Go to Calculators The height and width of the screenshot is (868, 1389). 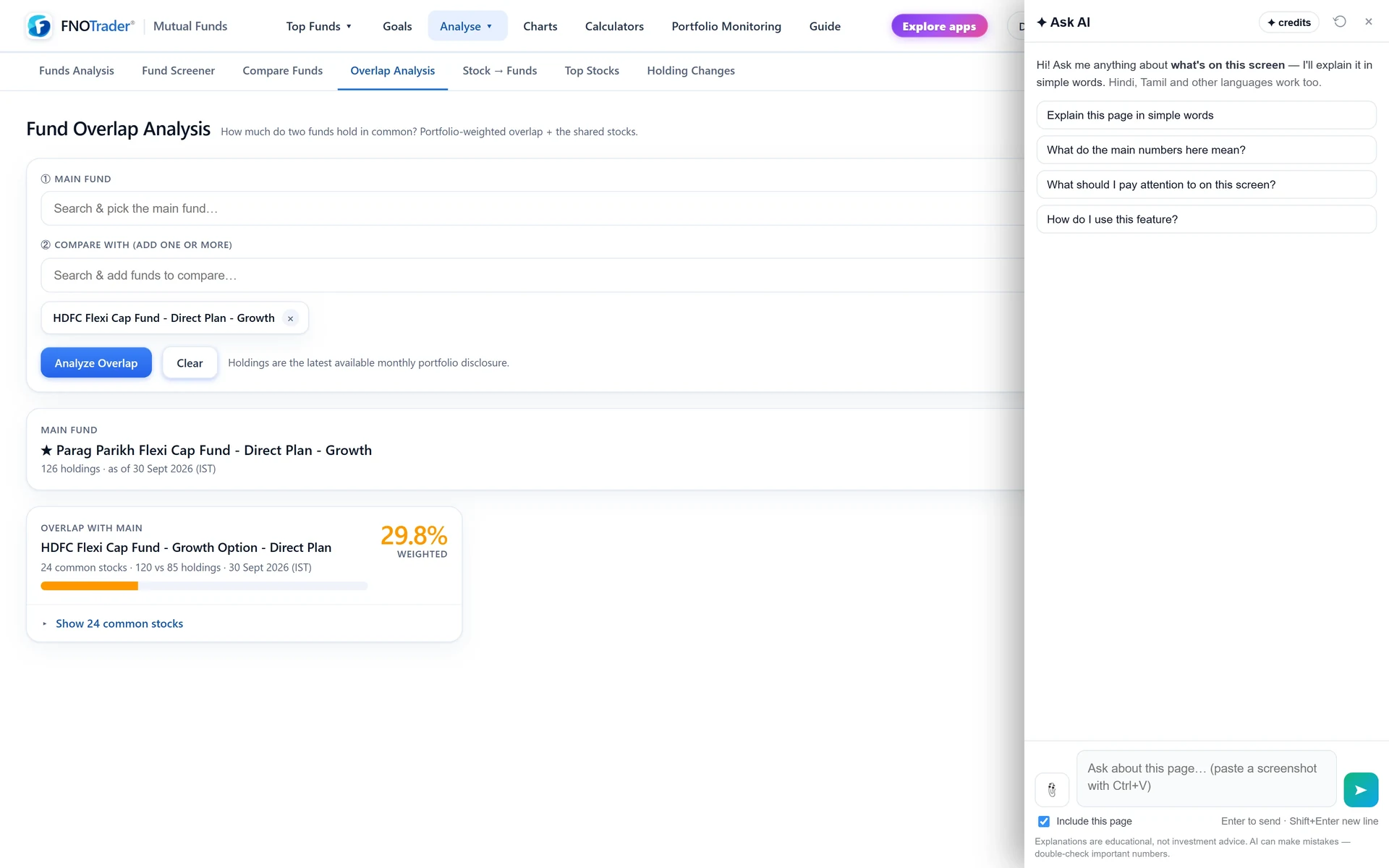(x=614, y=26)
